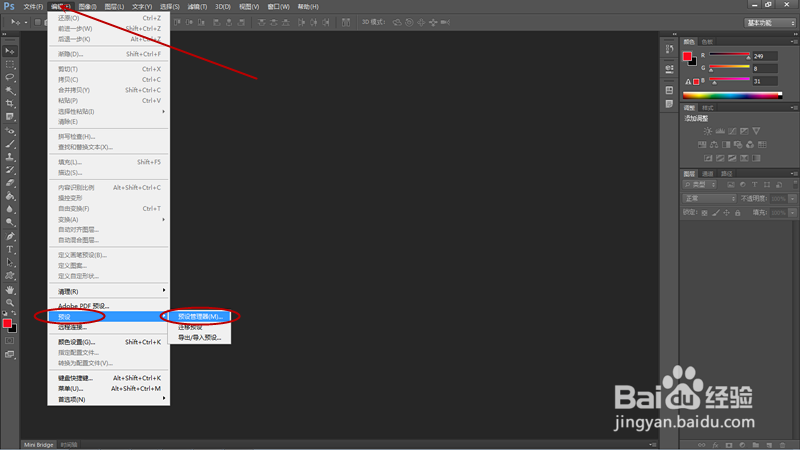Click the lock-all padlock icon

click(737, 213)
